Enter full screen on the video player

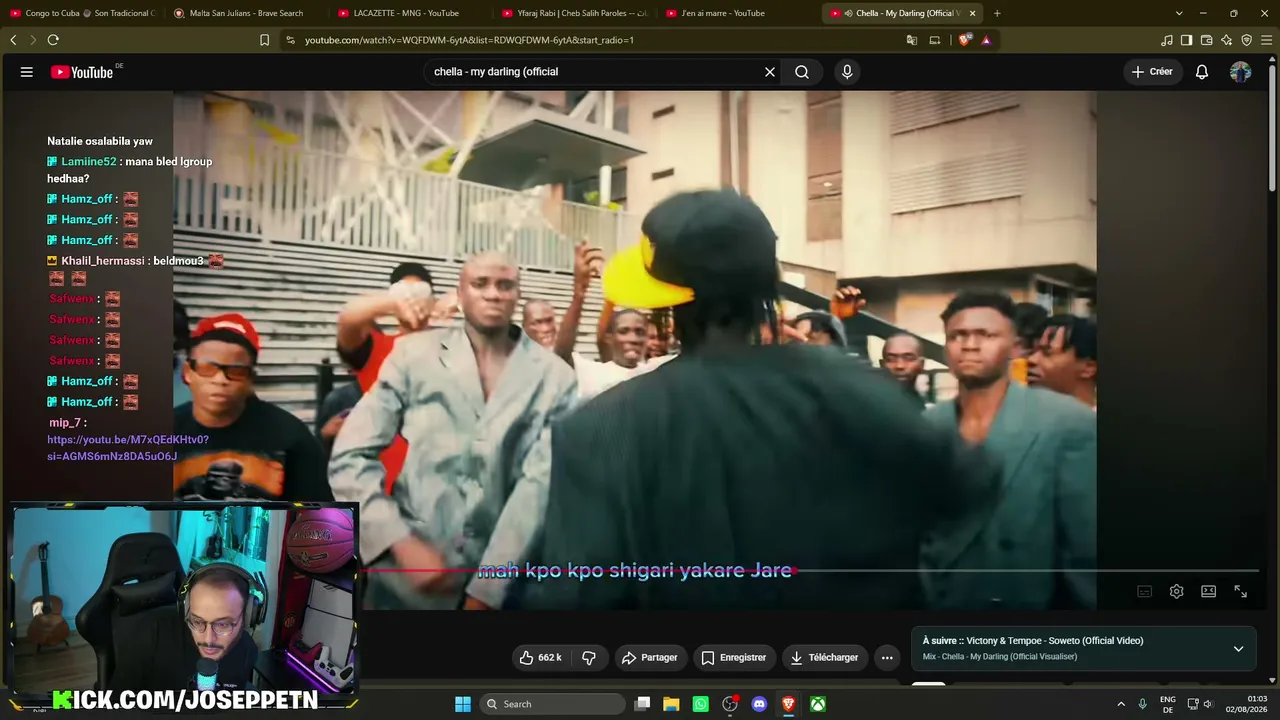point(1240,591)
